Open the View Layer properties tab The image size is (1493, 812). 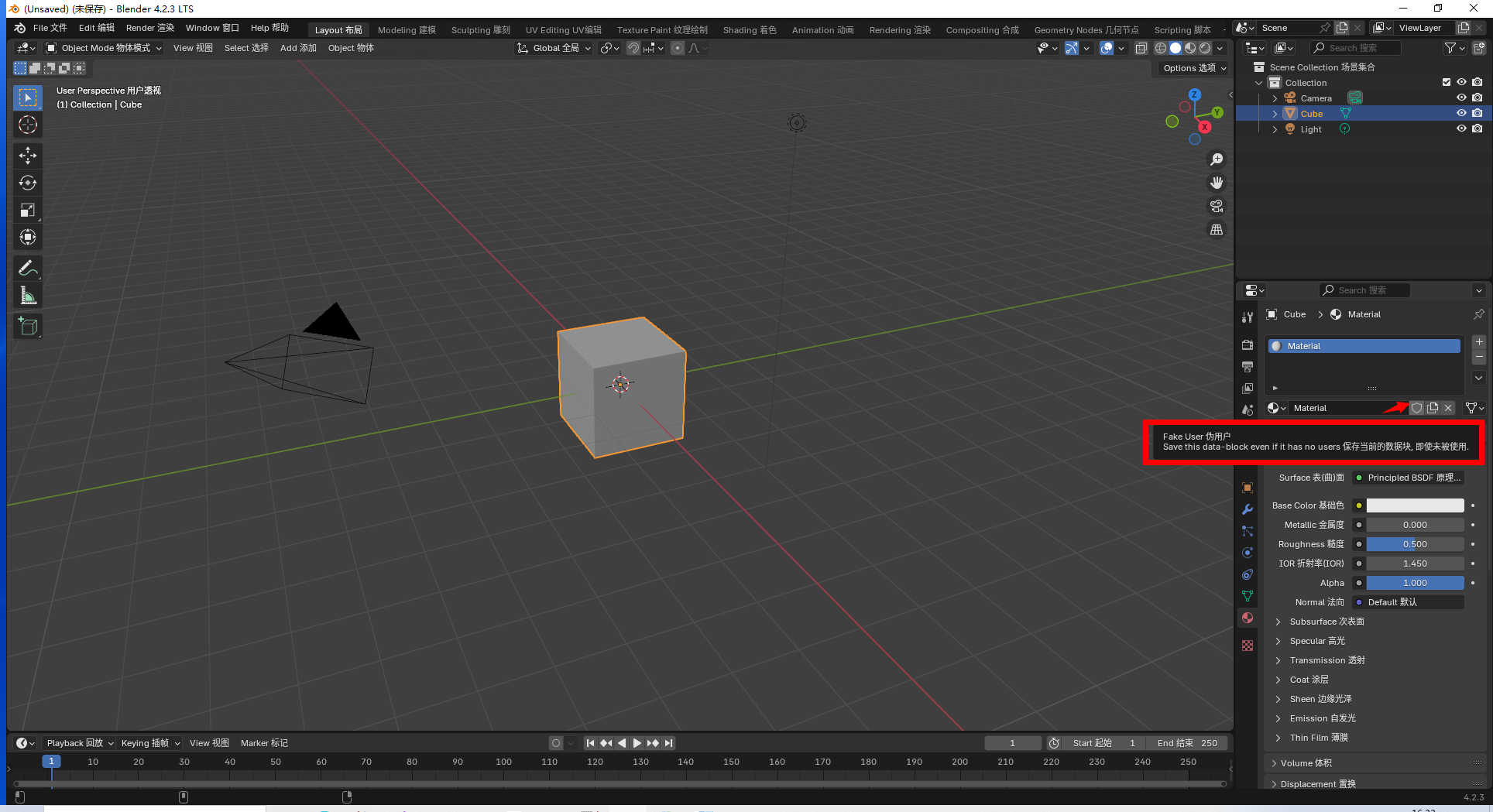coord(1248,389)
